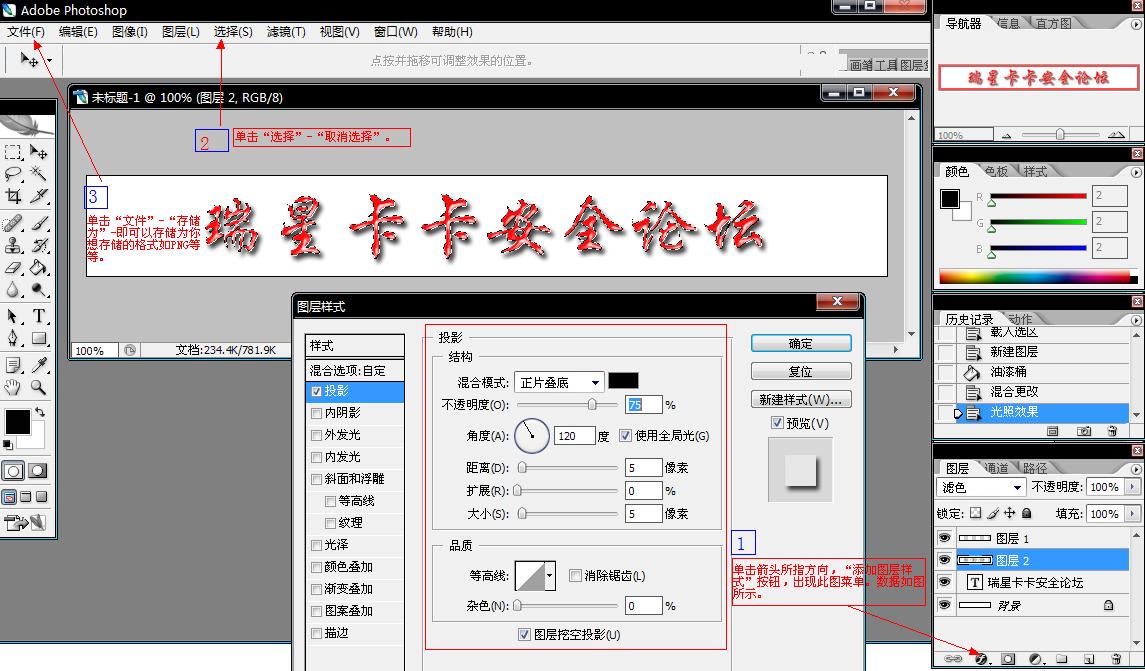Screen dimensions: 1145x671
Task: Select the Rectangular Marquee tool
Action: pyautogui.click(x=12, y=152)
